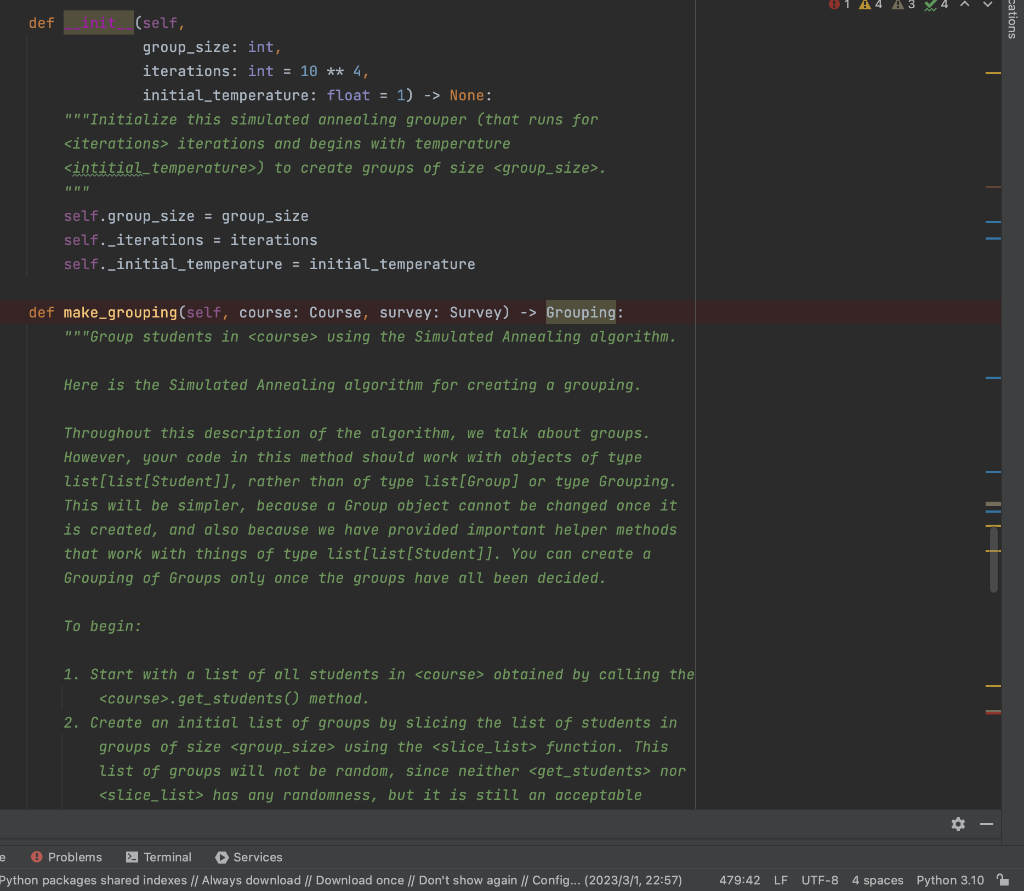Click the highlighted Grouping return type
The image size is (1024, 891).
(581, 312)
